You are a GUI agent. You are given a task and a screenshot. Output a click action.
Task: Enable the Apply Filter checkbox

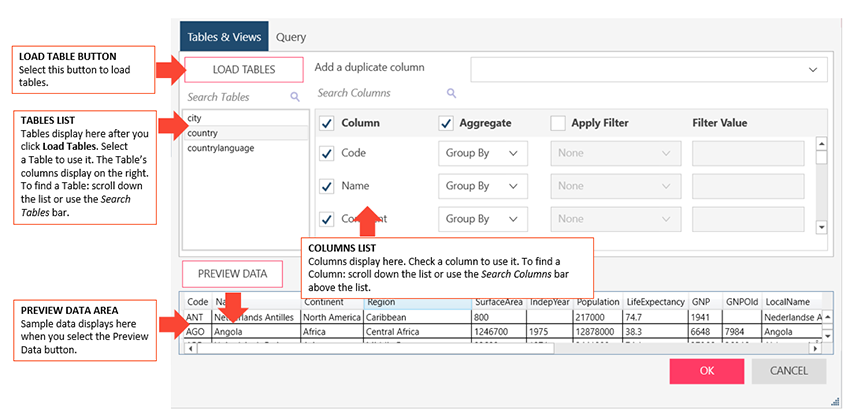pyautogui.click(x=558, y=123)
